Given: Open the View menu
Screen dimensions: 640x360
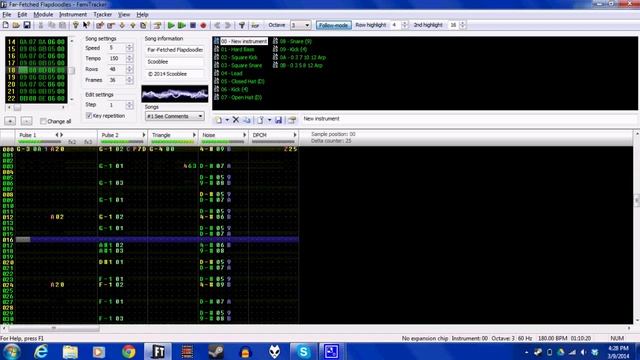Looking at the screenshot, I should (x=124, y=14).
